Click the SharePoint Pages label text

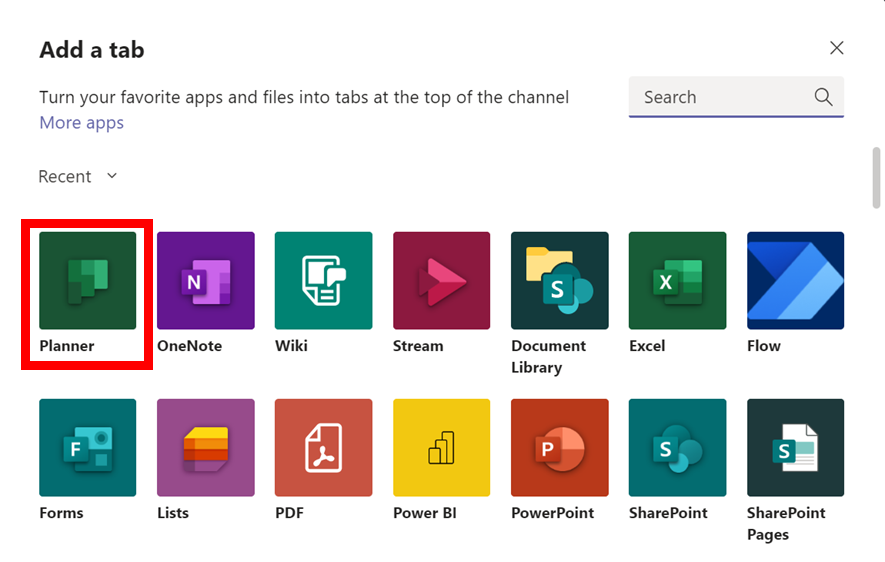click(786, 524)
